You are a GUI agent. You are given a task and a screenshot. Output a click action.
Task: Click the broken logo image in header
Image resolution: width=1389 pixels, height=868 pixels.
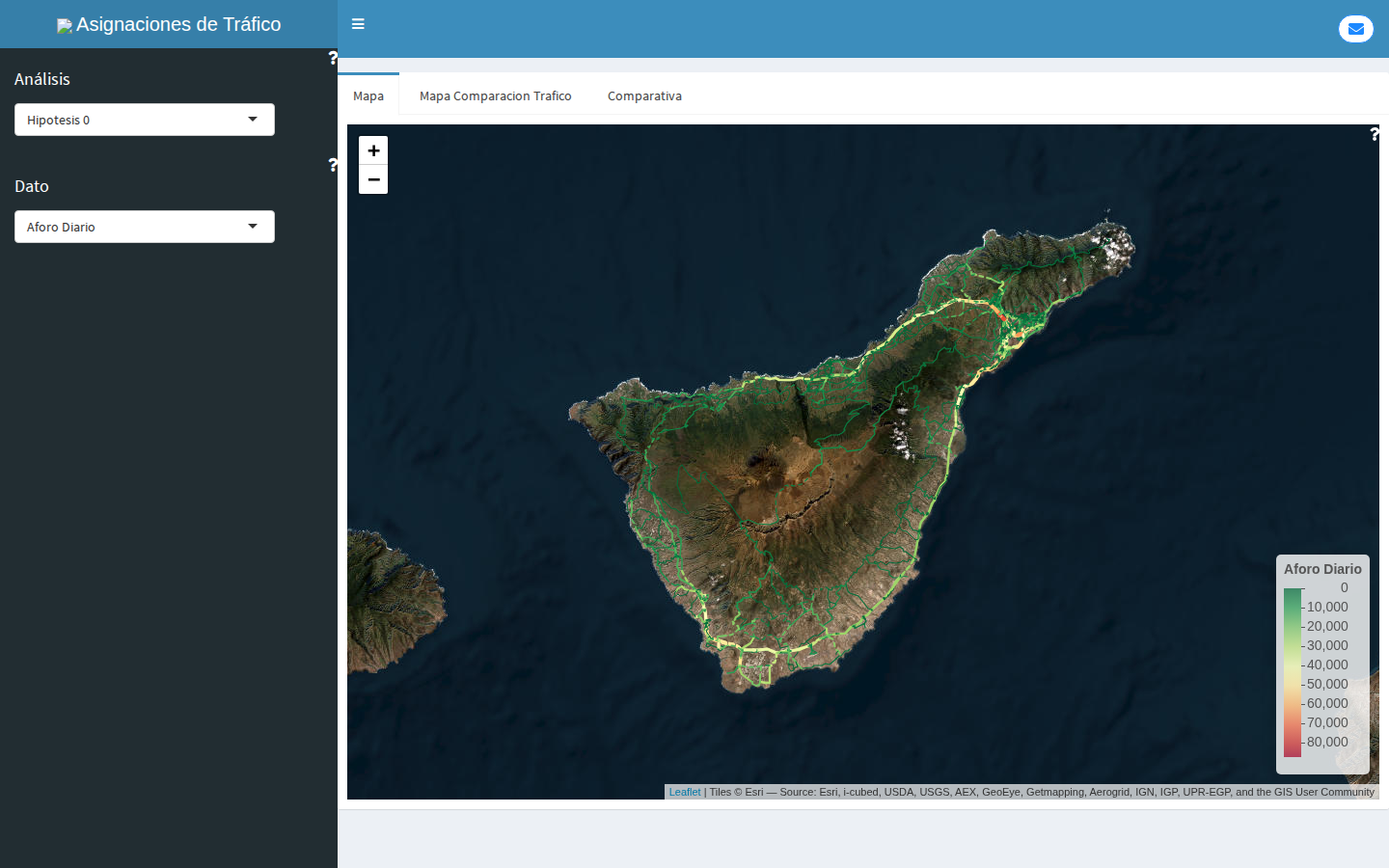click(x=65, y=26)
